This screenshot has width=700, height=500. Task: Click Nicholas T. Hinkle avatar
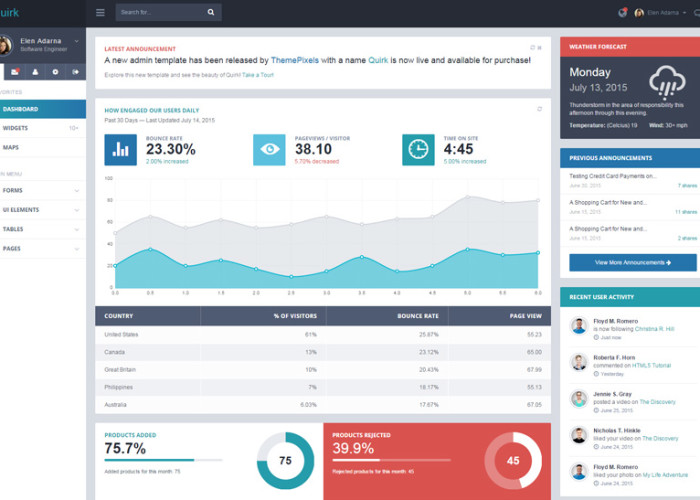(579, 435)
